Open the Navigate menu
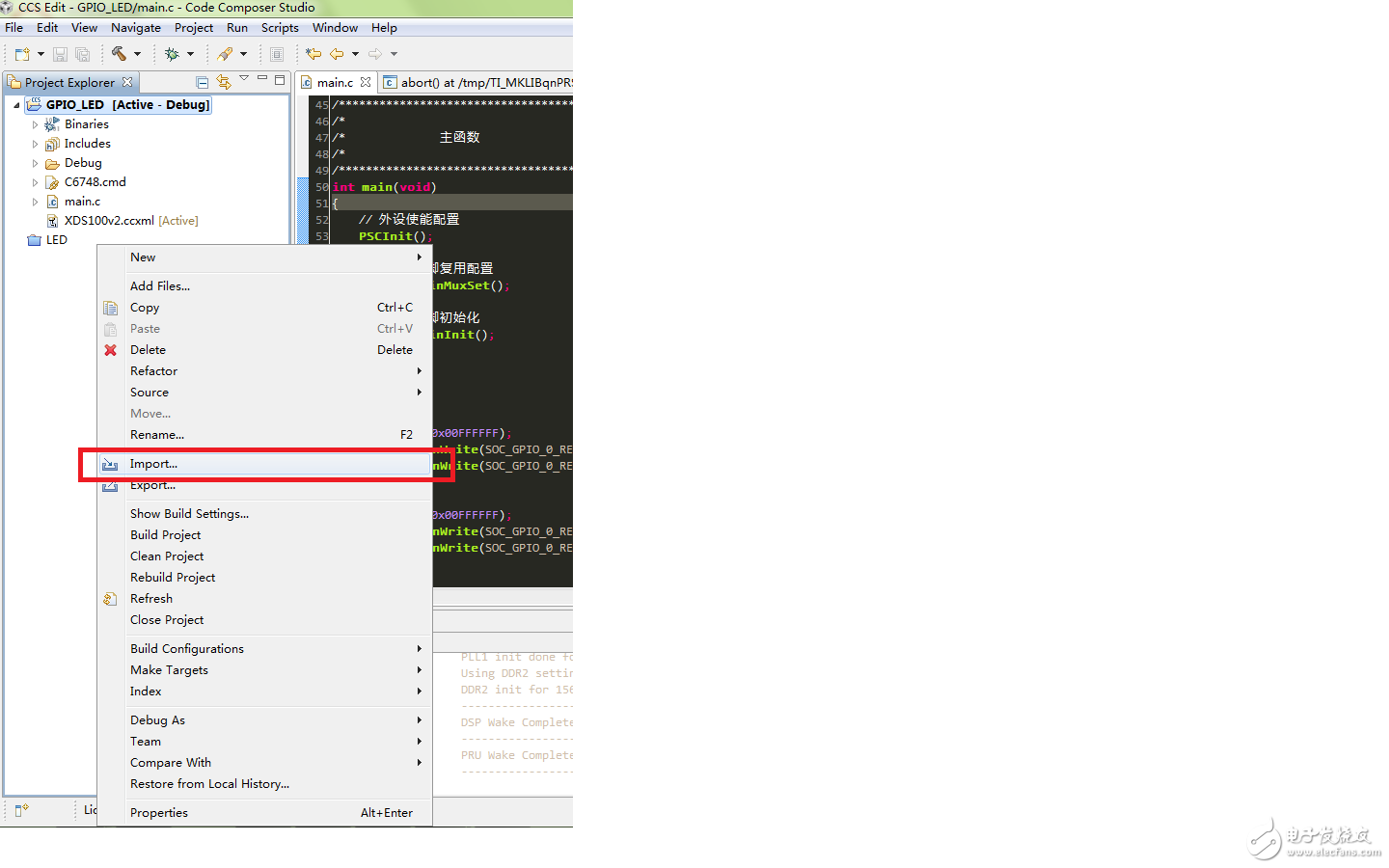The image size is (1389, 868). tap(136, 28)
